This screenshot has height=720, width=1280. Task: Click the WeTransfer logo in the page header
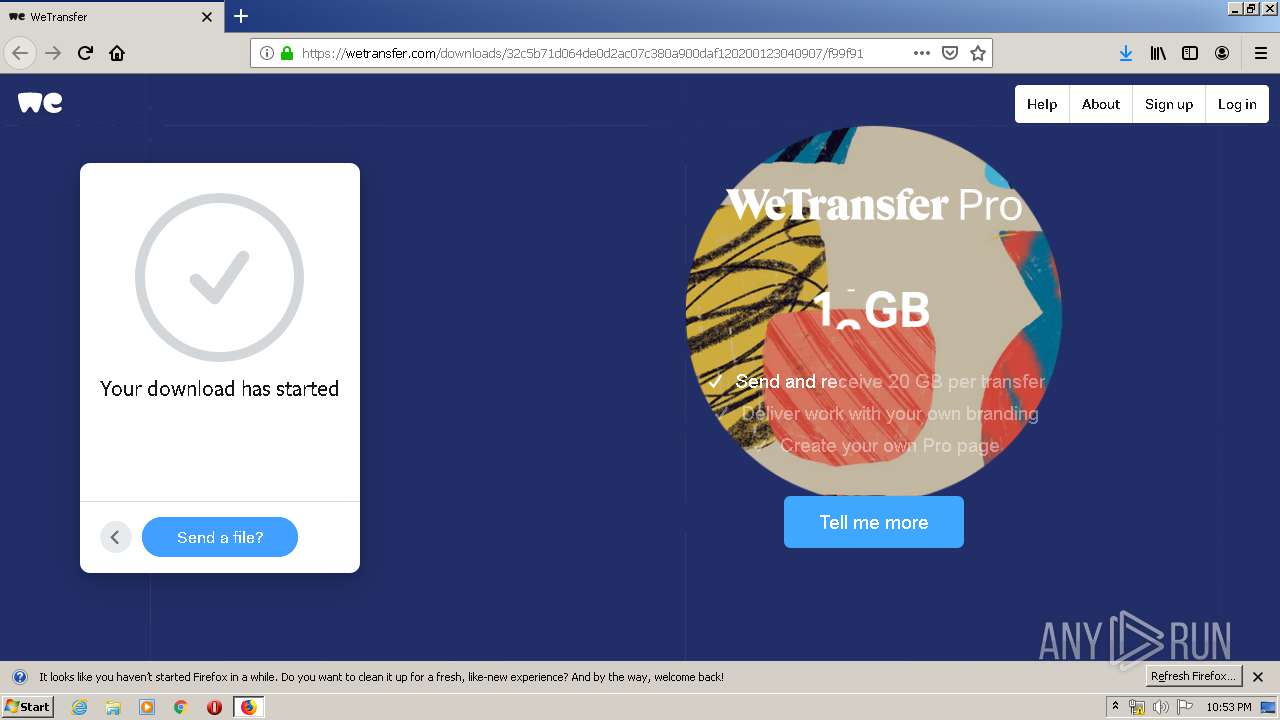point(40,102)
